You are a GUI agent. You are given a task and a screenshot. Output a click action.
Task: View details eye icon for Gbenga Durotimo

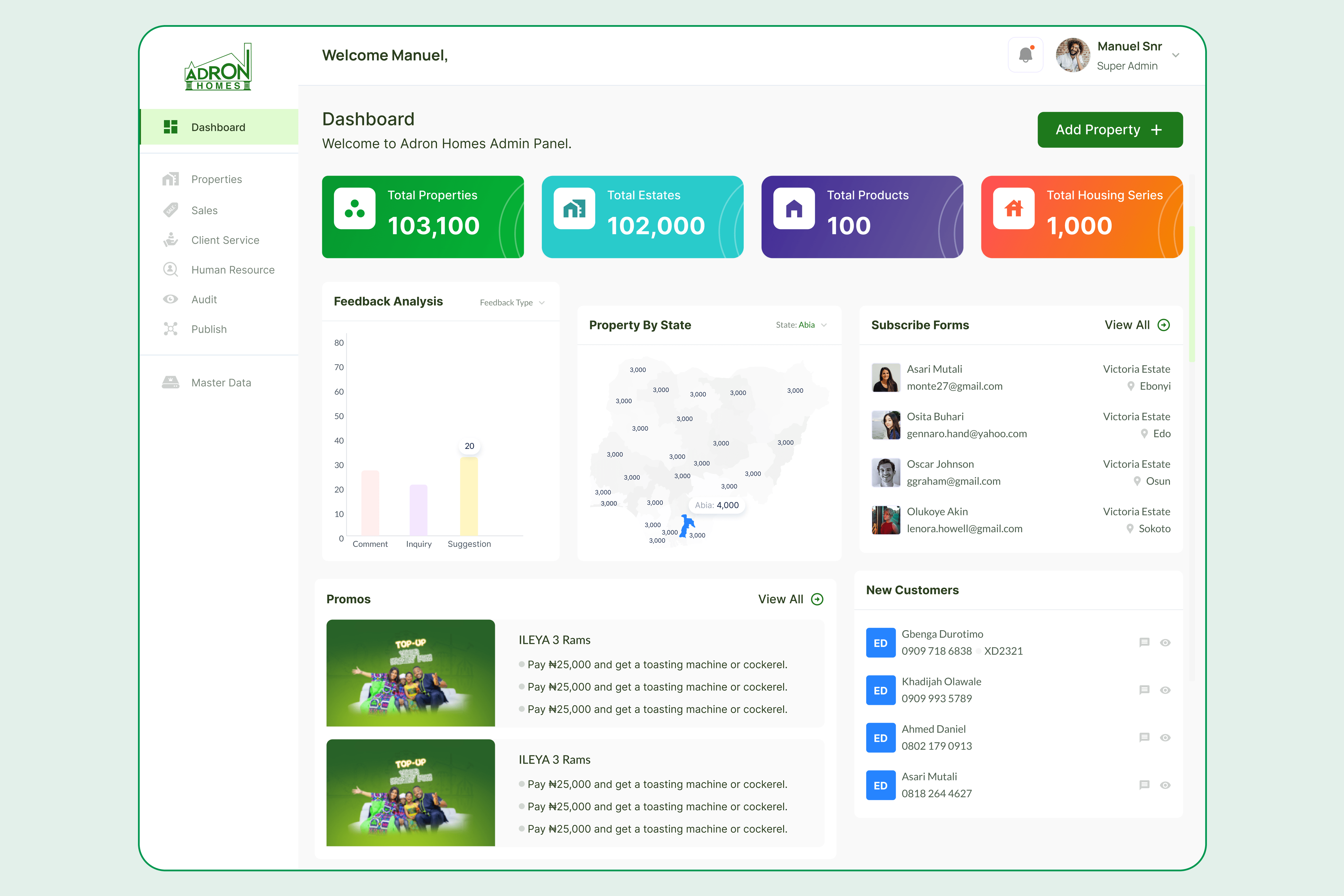pyautogui.click(x=1165, y=643)
